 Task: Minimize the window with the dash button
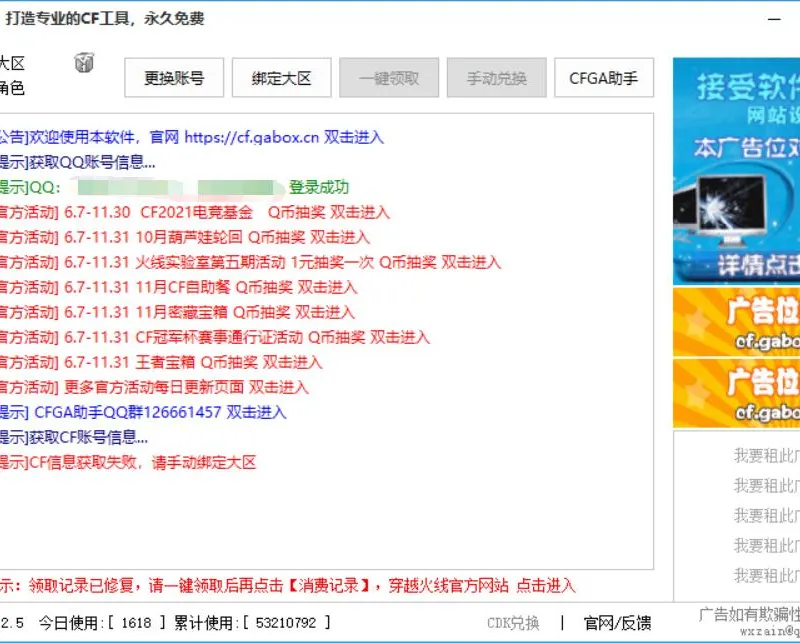click(x=774, y=19)
